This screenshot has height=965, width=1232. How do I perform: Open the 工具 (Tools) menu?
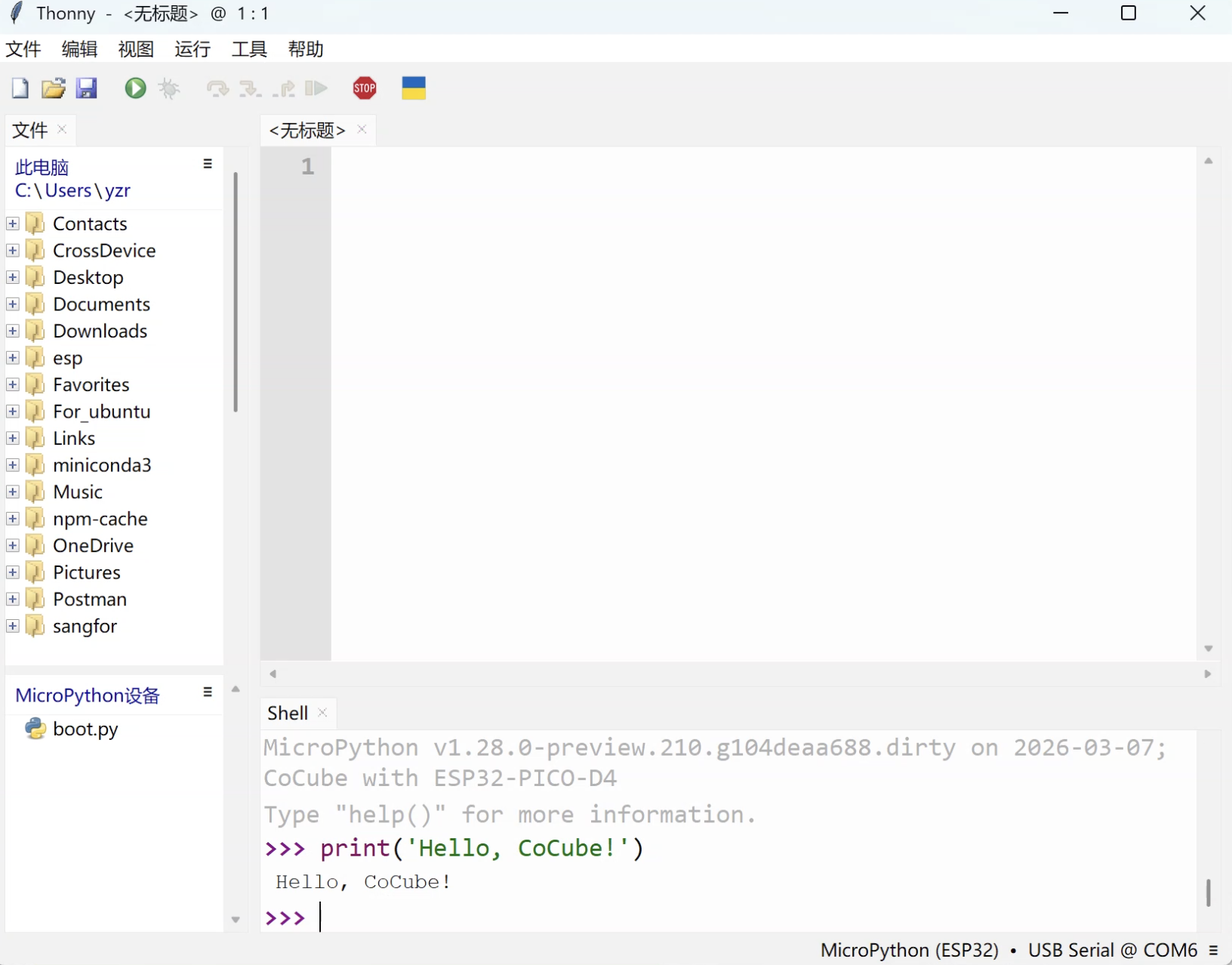tap(248, 49)
